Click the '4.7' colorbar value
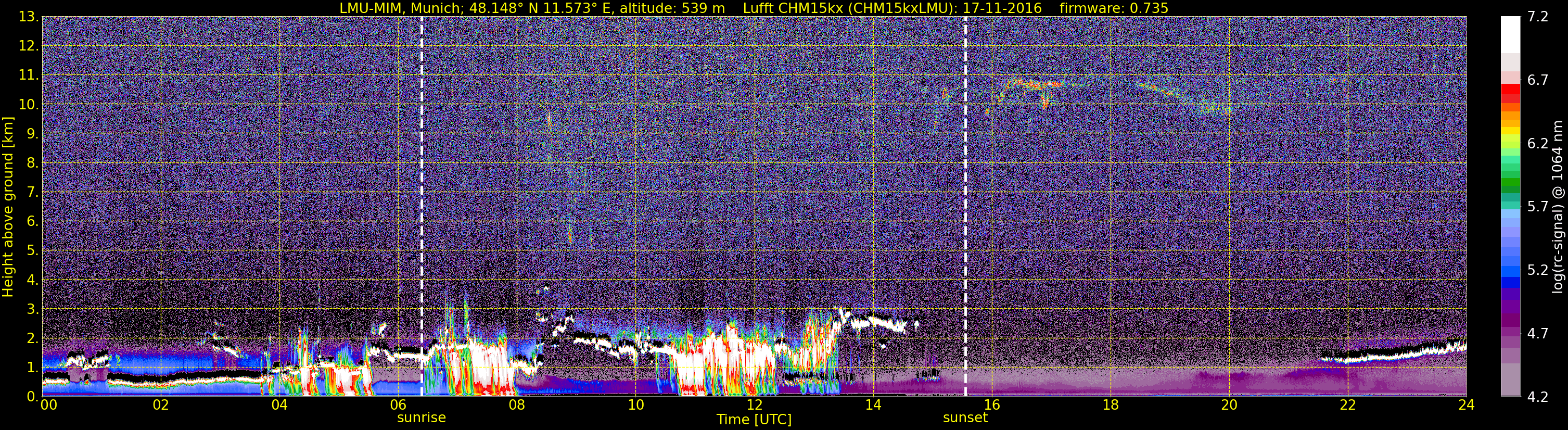Viewport: 1568px width, 430px height. coord(1538,334)
